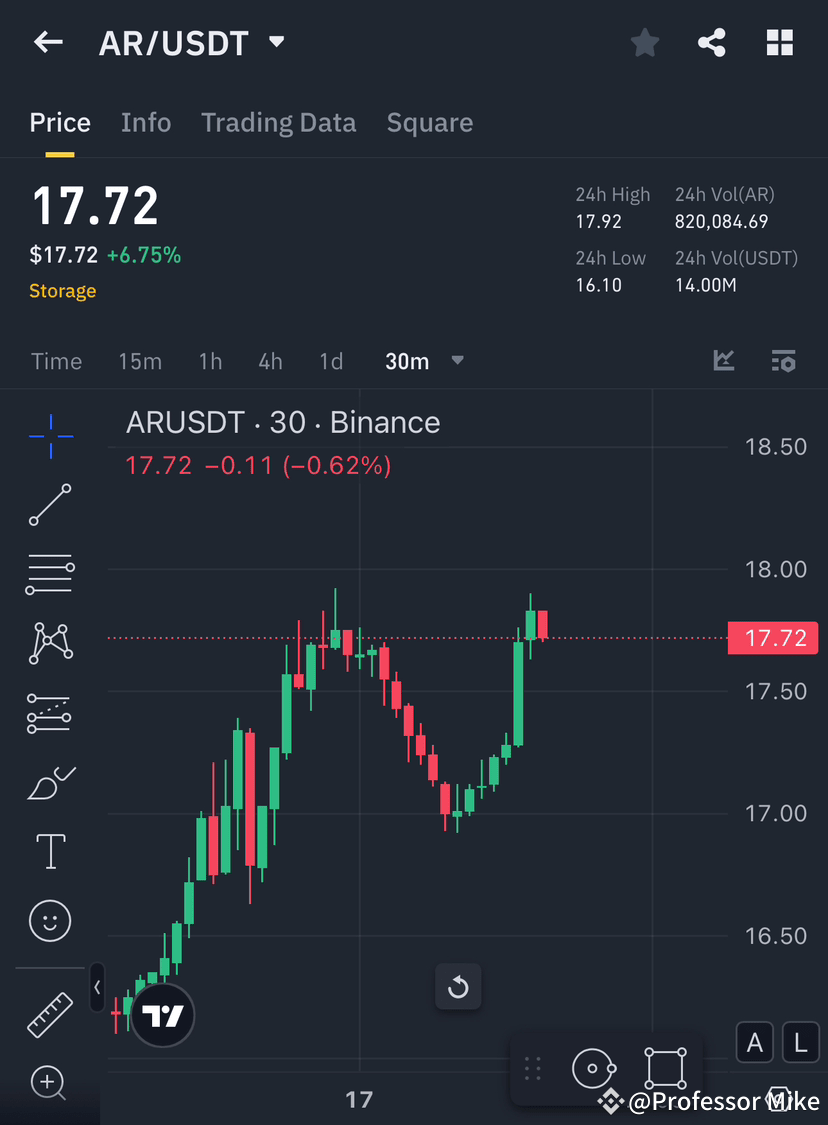Toggle auto scale with the A button
This screenshot has height=1125, width=828.
pos(755,1042)
